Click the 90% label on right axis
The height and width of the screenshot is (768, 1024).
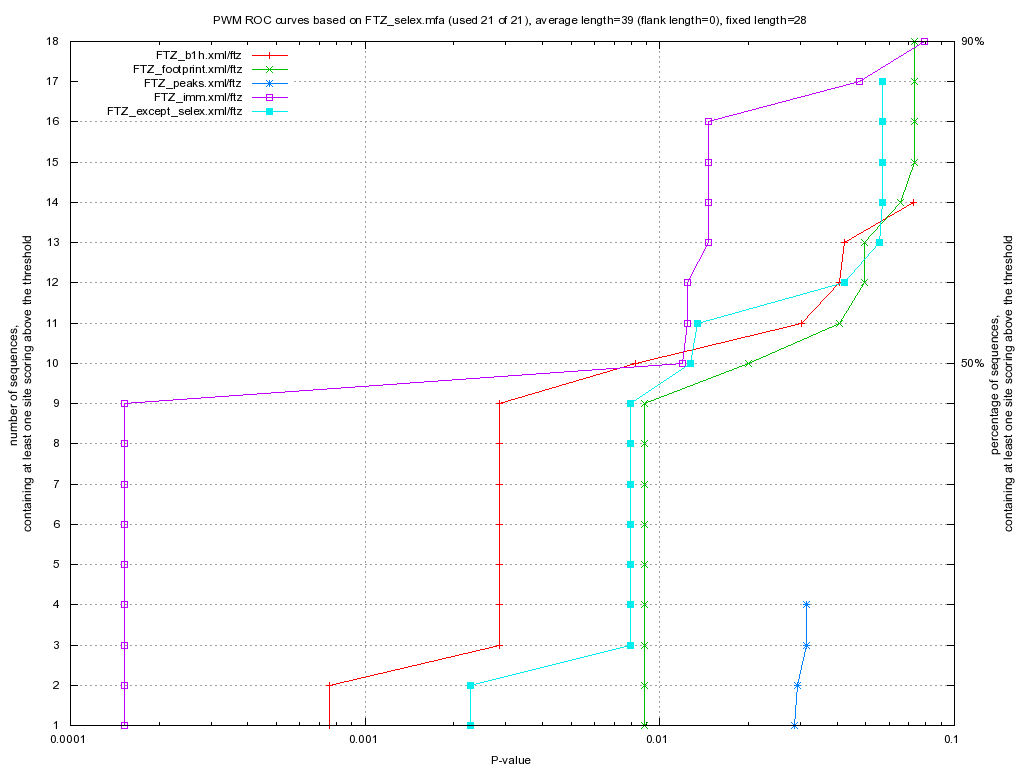[x=973, y=41]
